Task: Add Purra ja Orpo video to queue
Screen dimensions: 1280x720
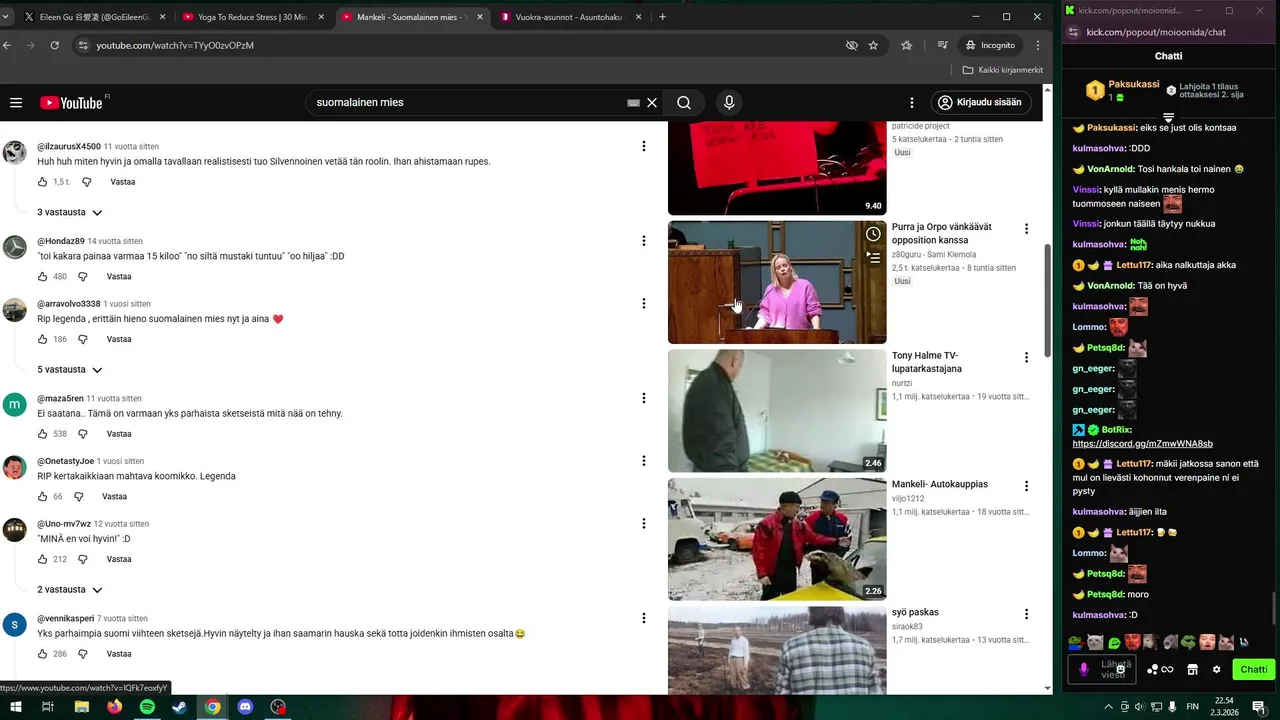Action: 873,257
